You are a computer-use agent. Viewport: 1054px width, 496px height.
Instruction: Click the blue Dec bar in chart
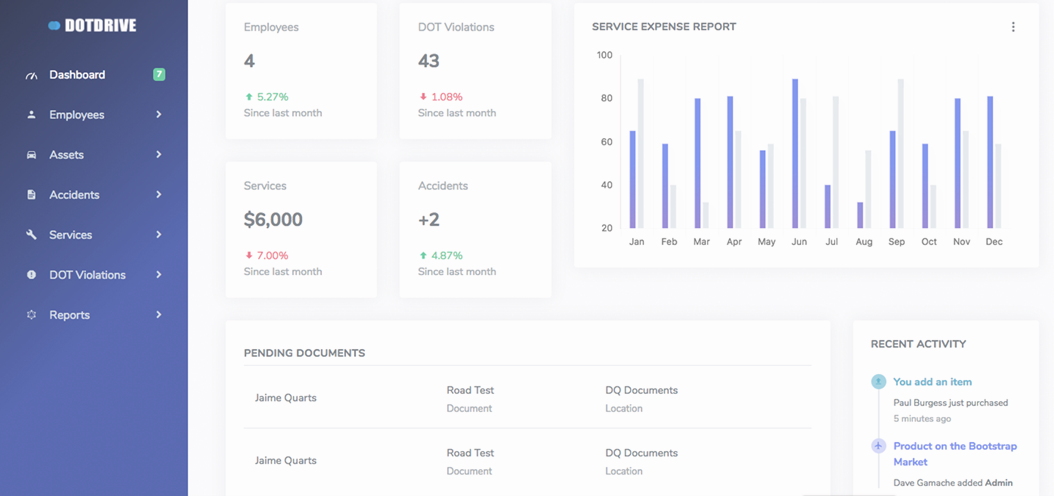[x=990, y=162]
